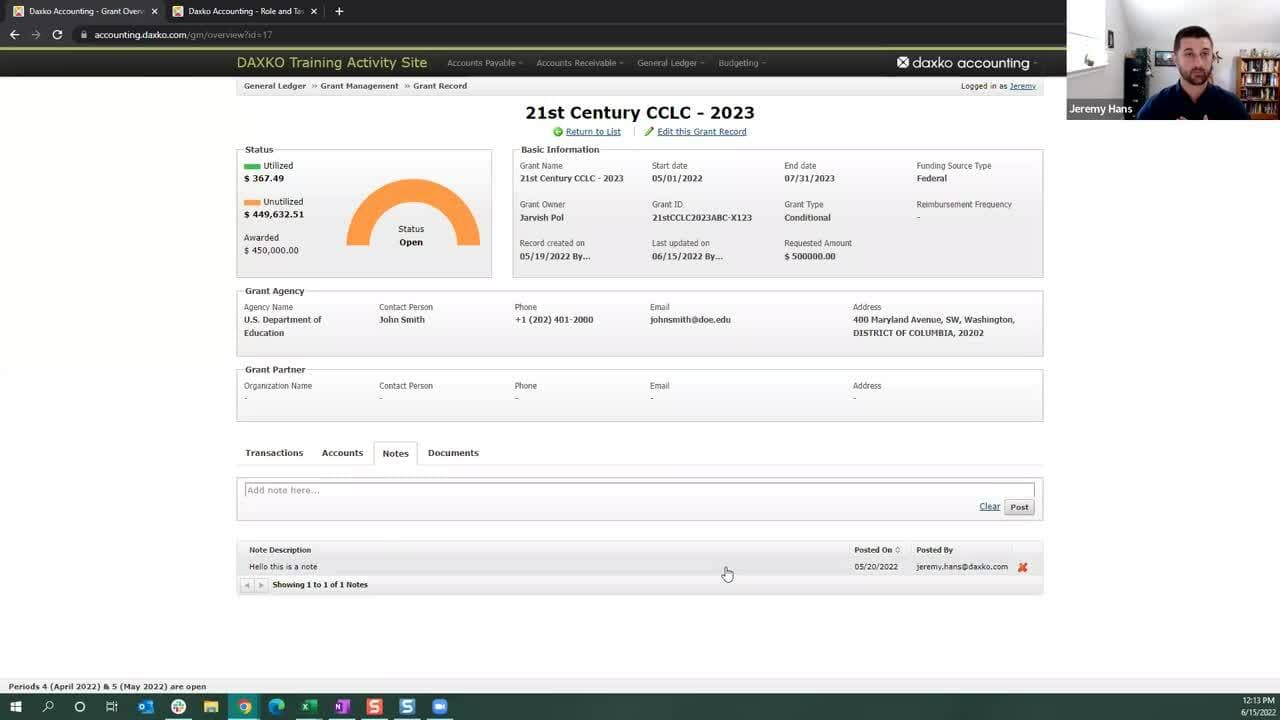Open the General Ledger dropdown menu
Screen dimensions: 1280x720
670,63
